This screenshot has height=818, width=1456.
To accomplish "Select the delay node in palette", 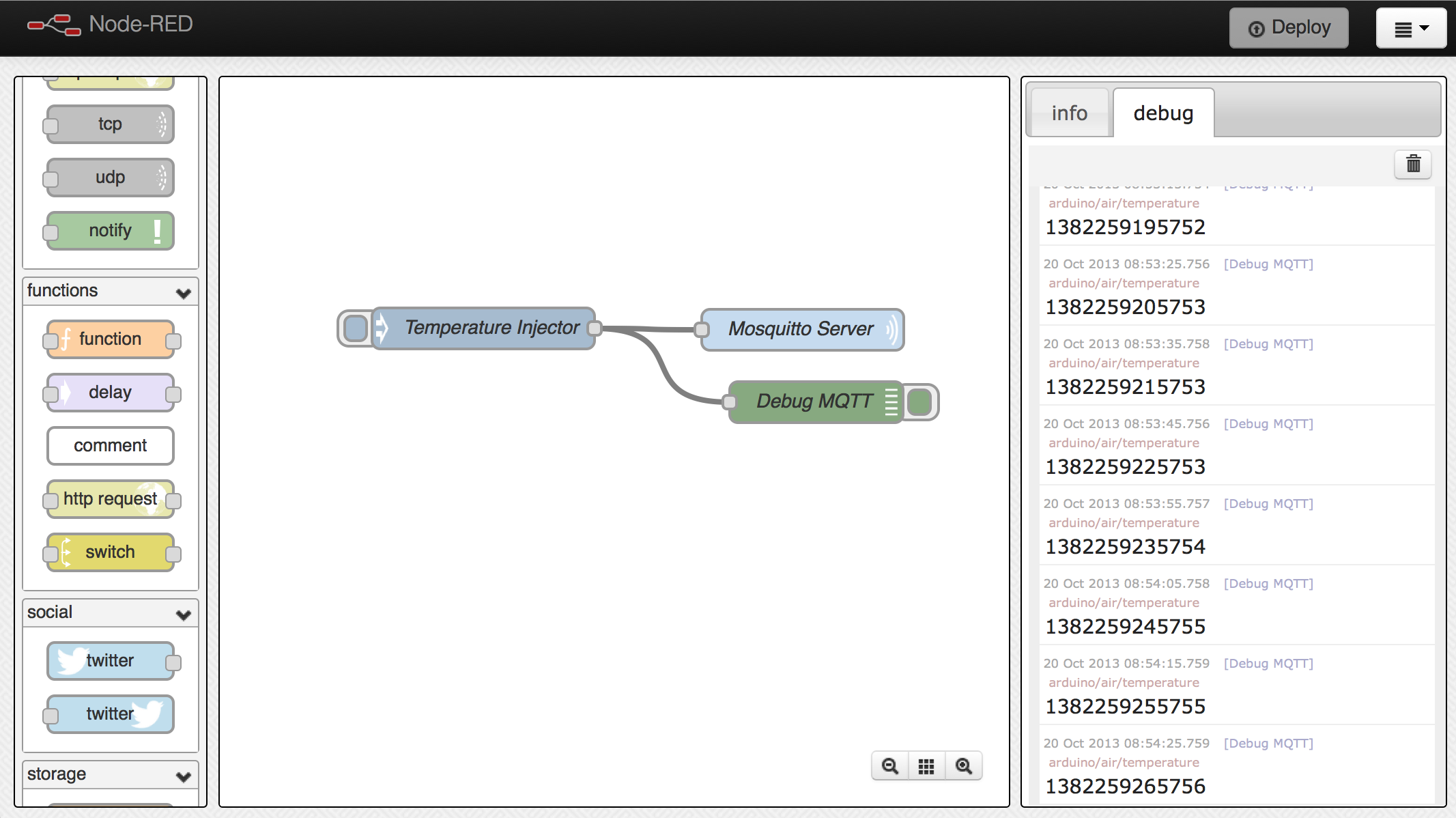I will point(110,393).
